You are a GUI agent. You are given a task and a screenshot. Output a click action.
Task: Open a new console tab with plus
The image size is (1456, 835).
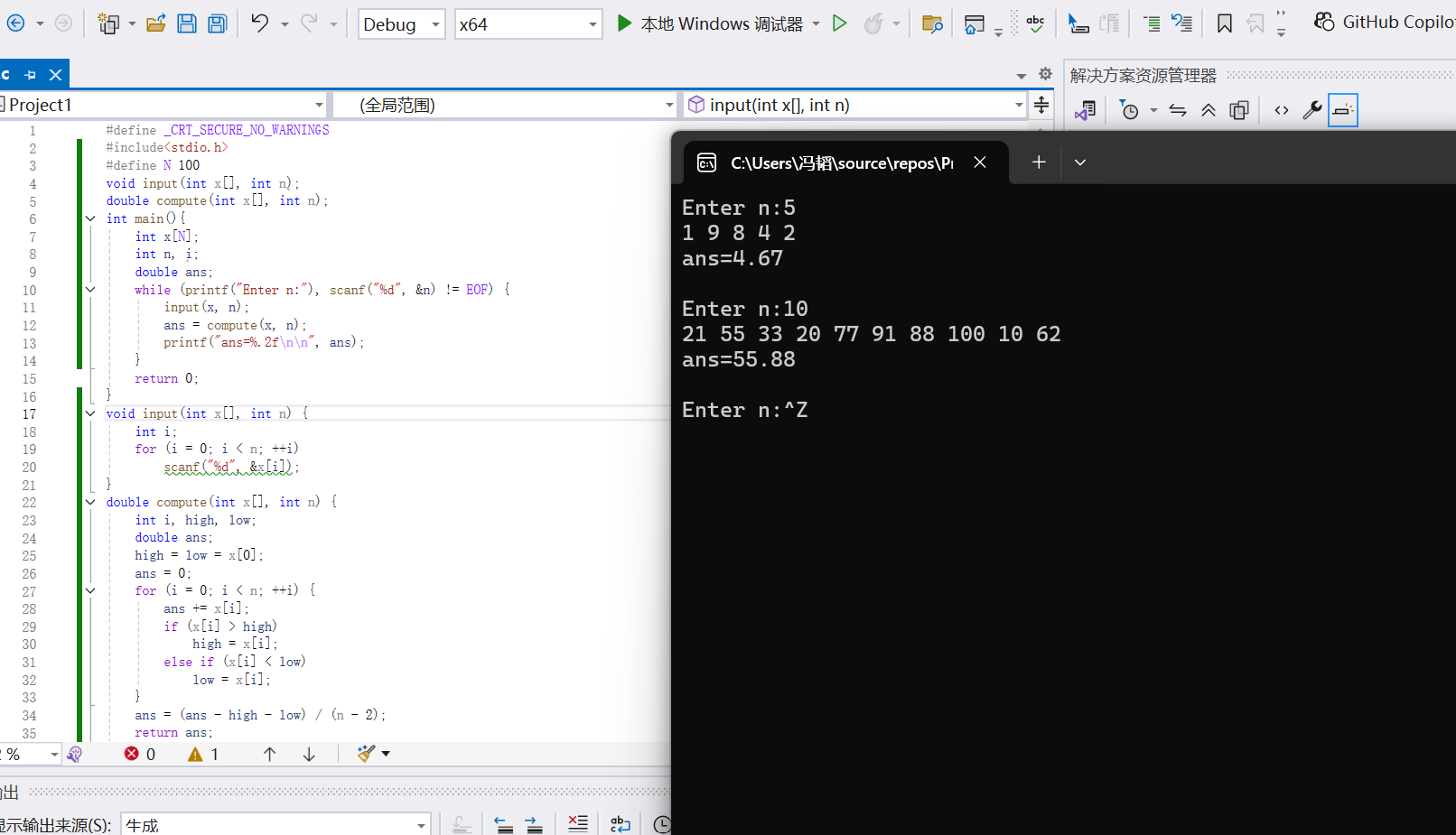pyautogui.click(x=1039, y=162)
